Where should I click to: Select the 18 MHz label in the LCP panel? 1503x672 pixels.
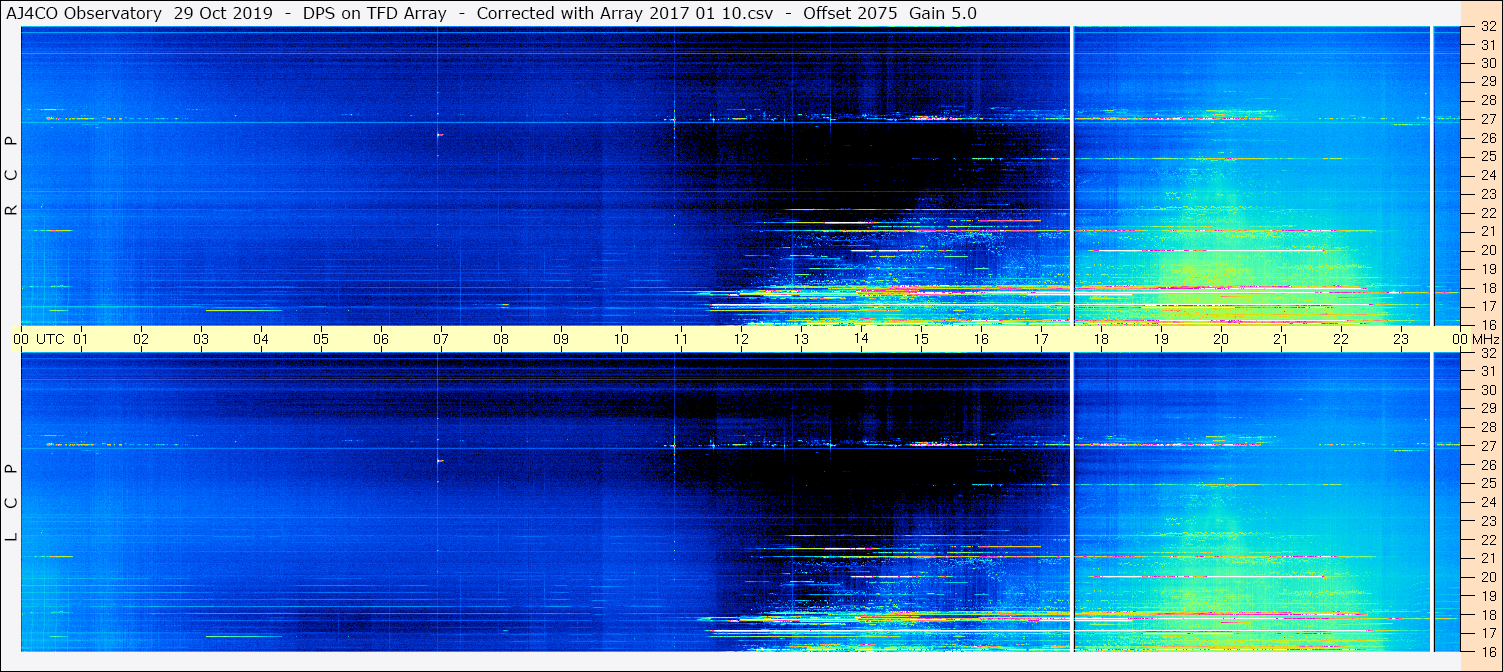pyautogui.click(x=1487, y=615)
